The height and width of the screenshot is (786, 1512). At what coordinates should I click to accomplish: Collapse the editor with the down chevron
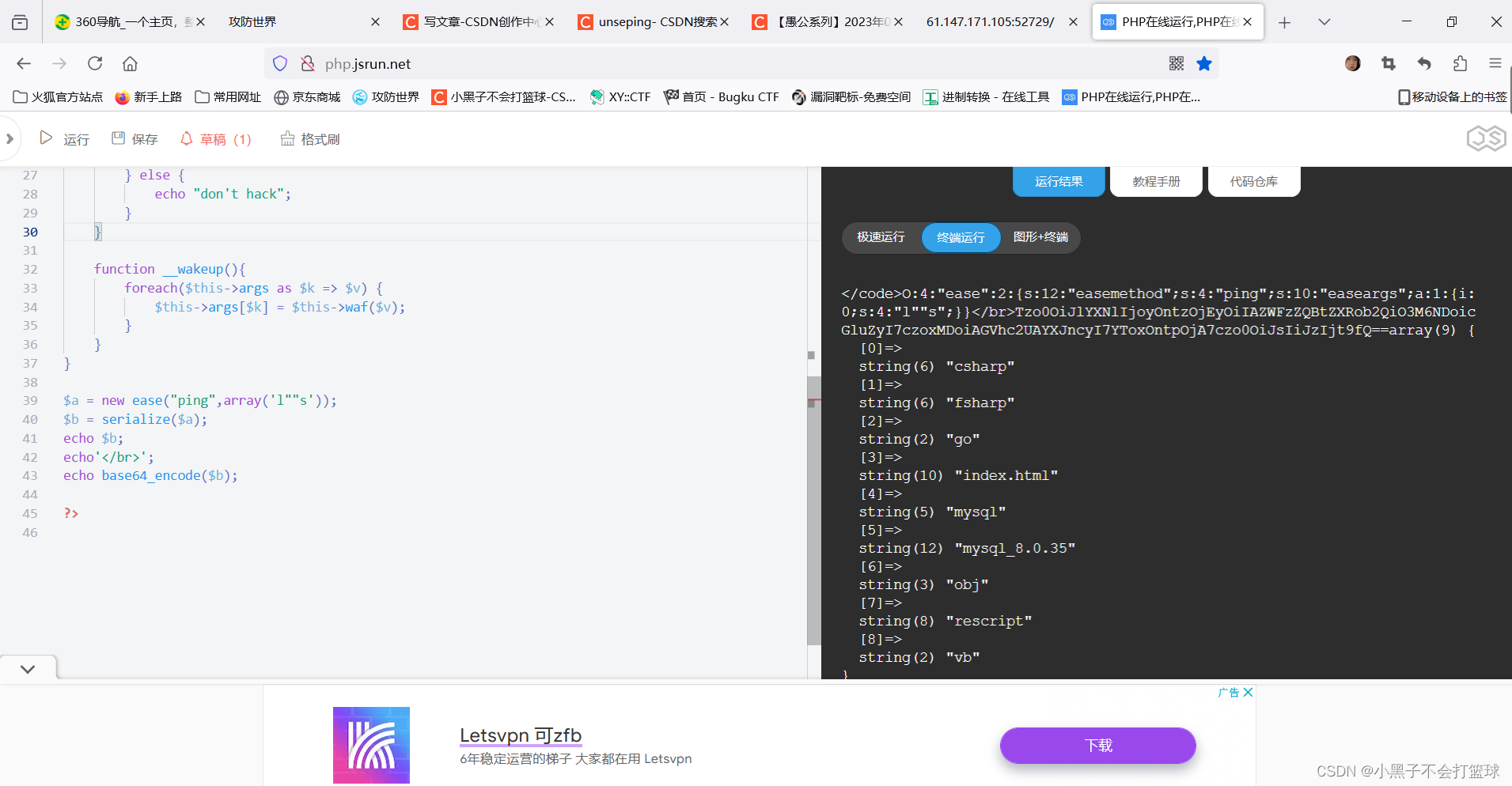[28, 668]
